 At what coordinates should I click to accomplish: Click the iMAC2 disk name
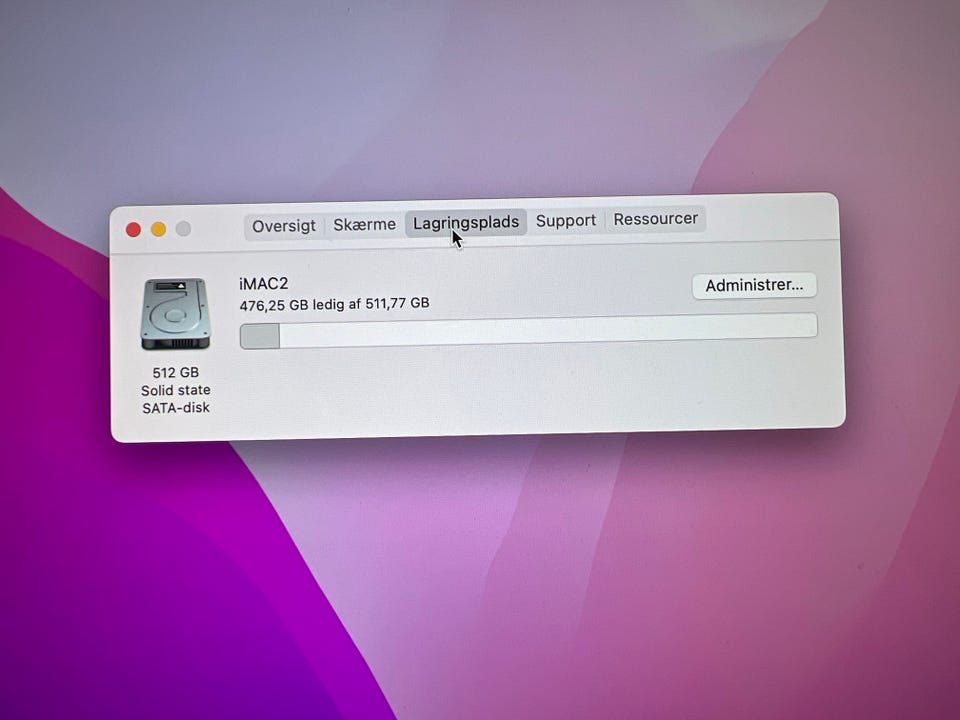(x=263, y=283)
